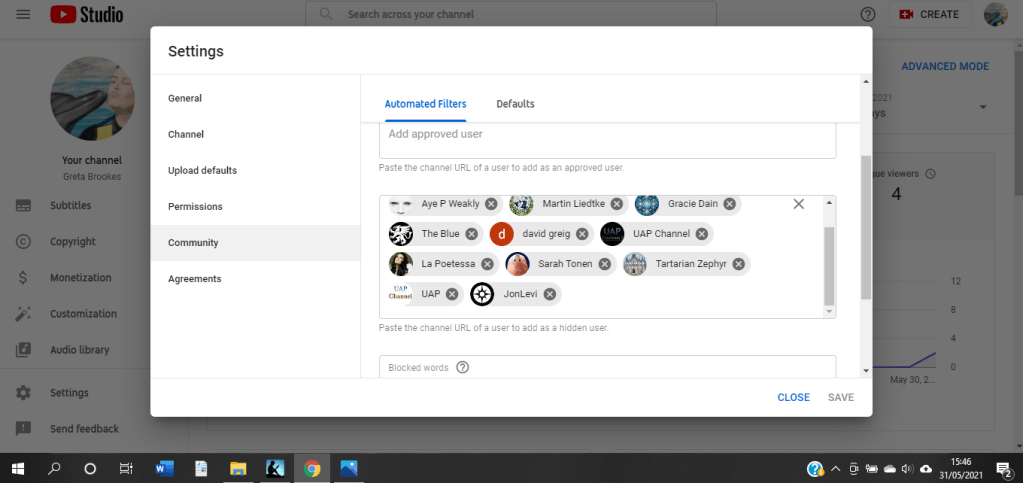Open the Permissions settings section

tap(195, 207)
